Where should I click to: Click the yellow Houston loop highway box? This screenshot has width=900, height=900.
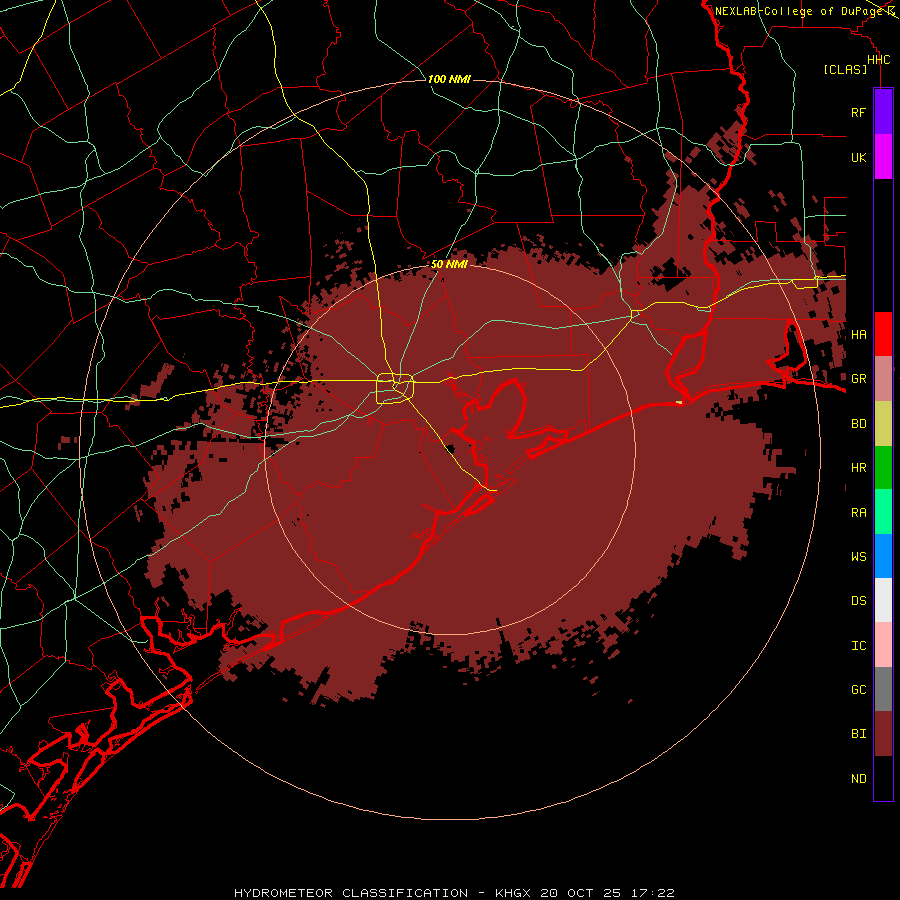[395, 388]
